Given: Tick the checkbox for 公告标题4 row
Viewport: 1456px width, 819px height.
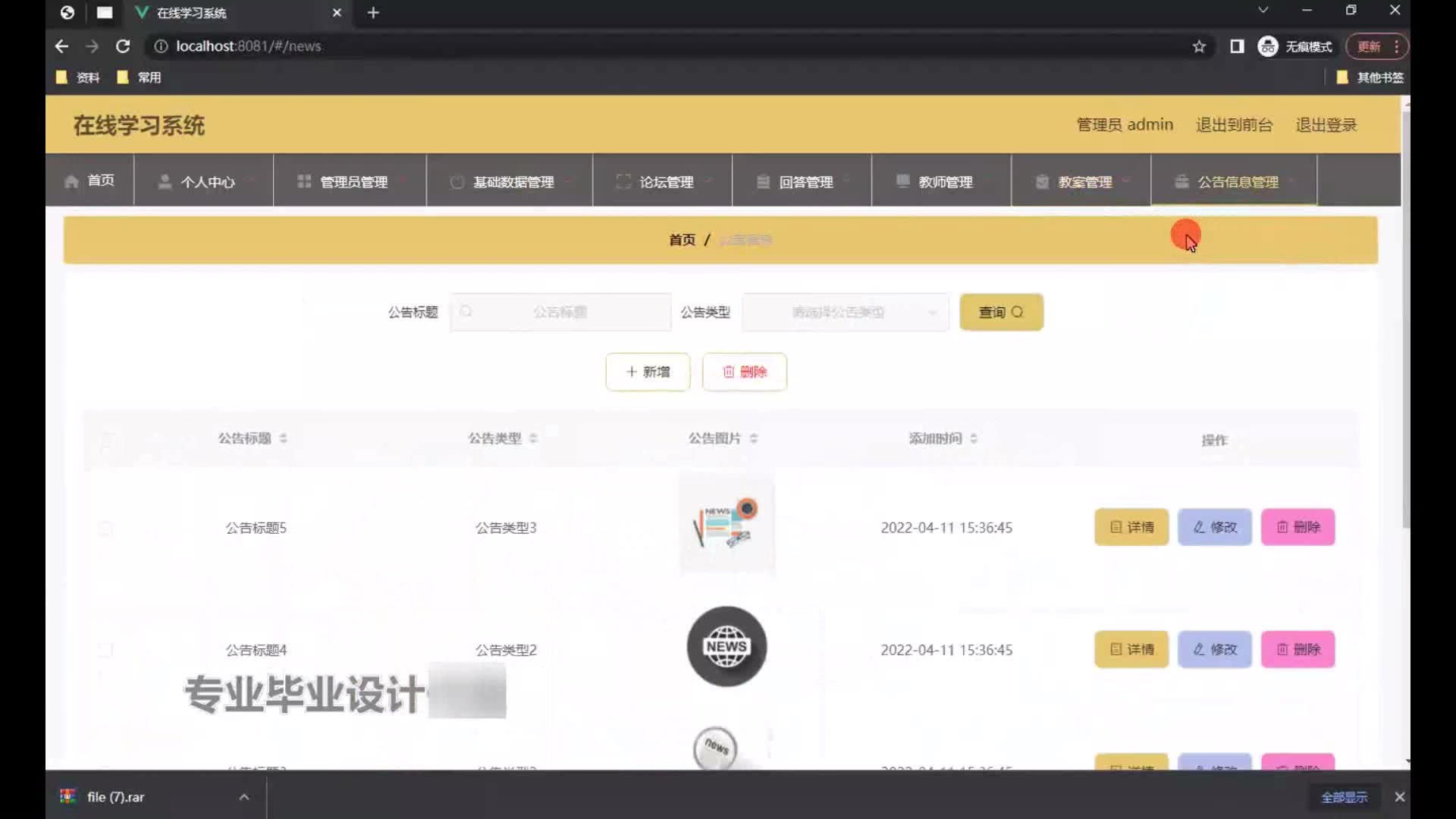Looking at the screenshot, I should 105,650.
